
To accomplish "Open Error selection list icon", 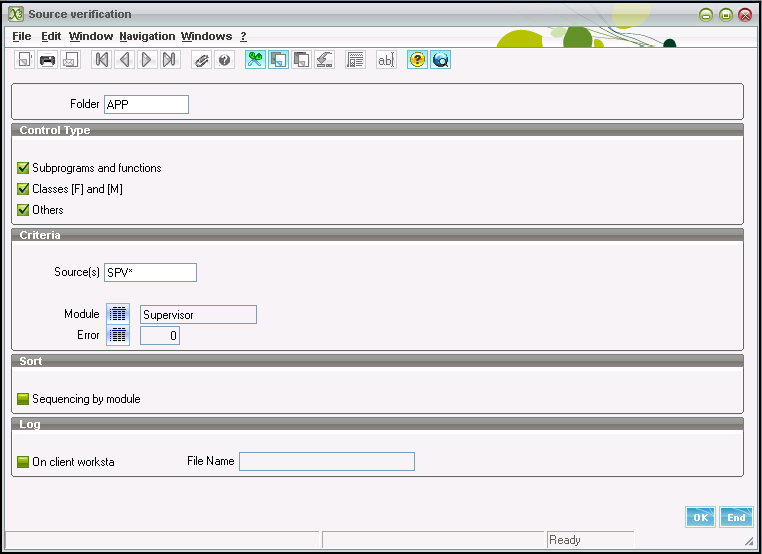I will click(x=118, y=335).
